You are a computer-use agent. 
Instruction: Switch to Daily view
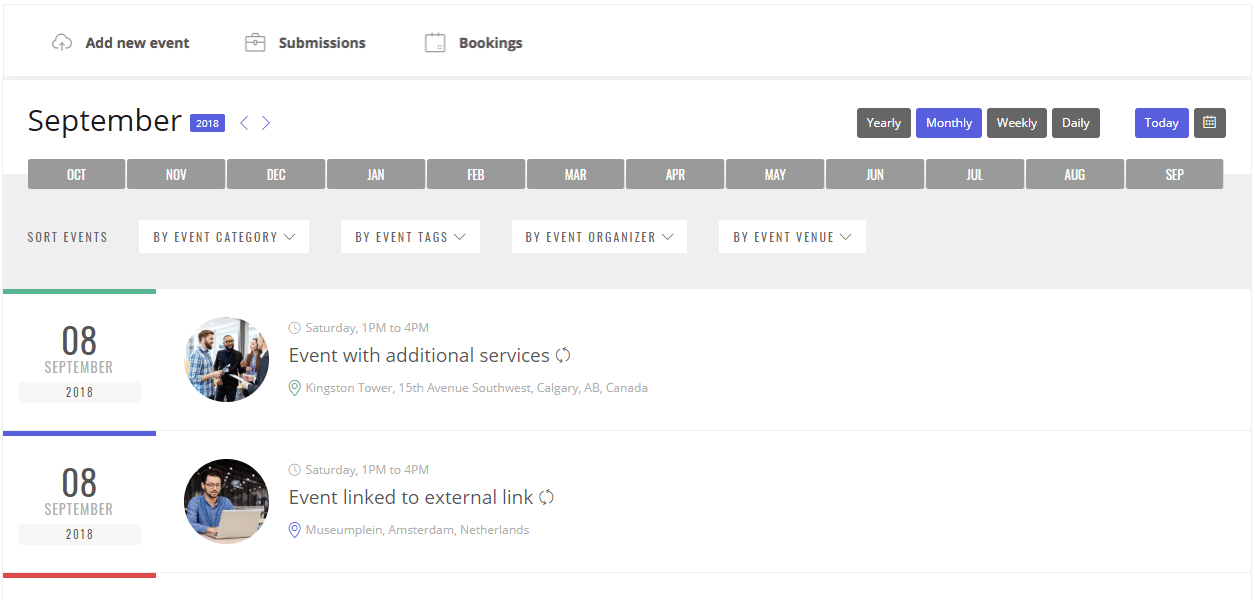[x=1076, y=123]
